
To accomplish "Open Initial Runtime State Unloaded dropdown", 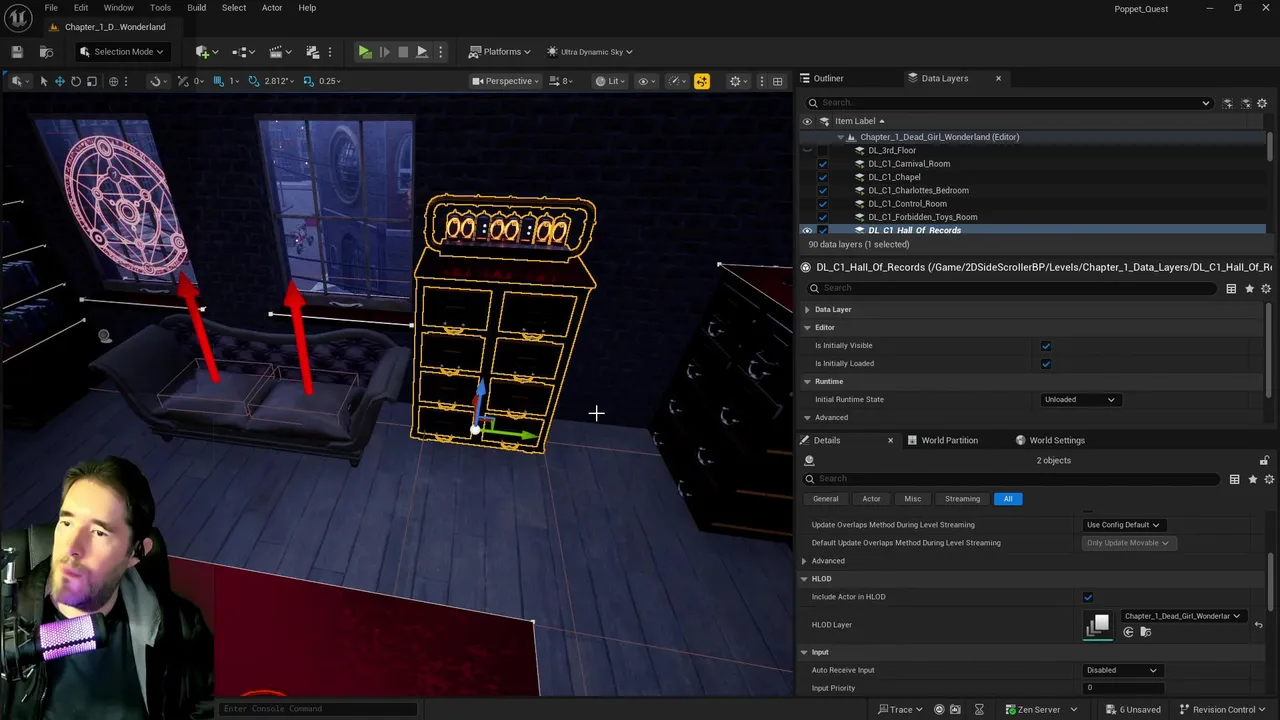I will point(1079,400).
